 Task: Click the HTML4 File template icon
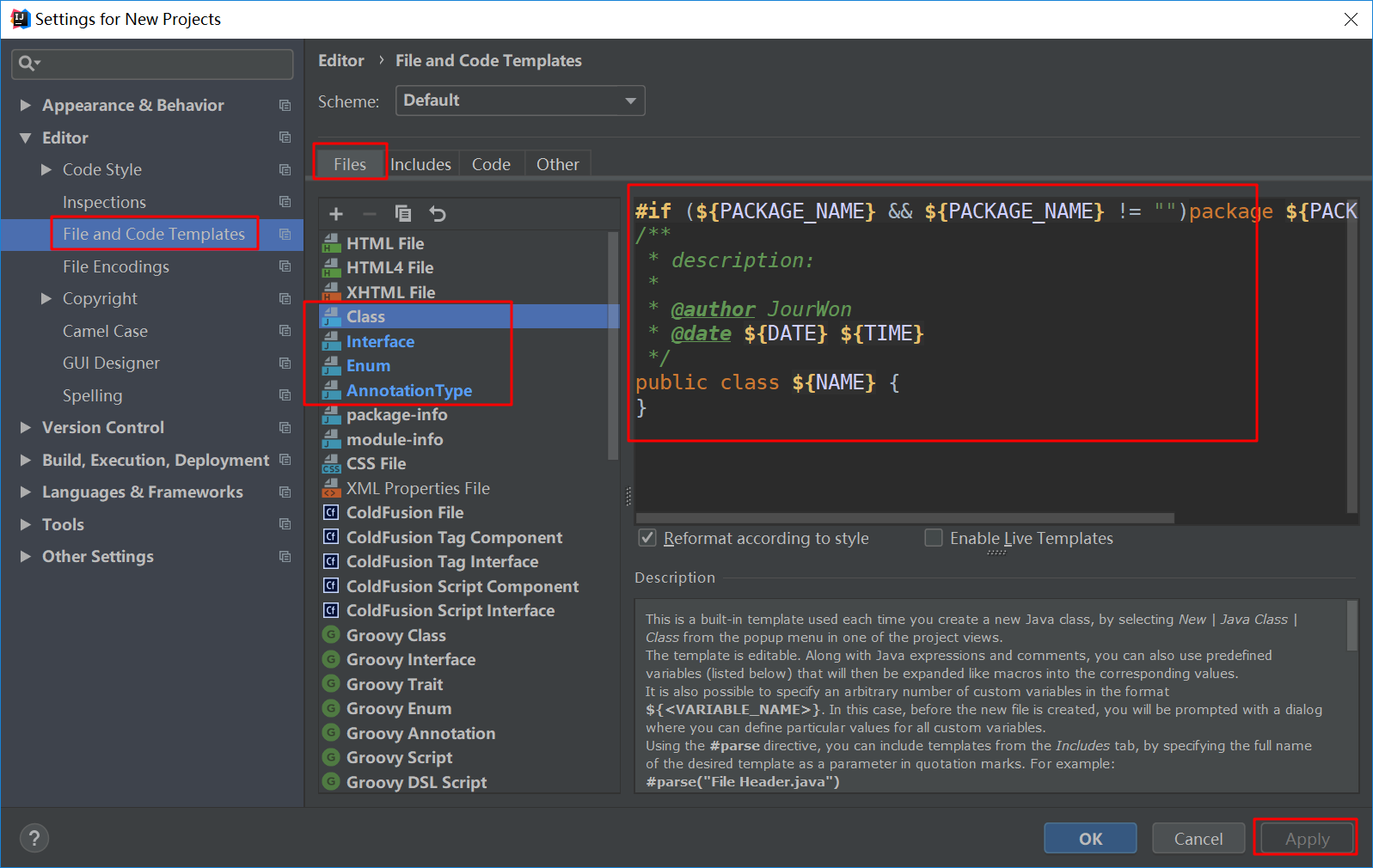tap(331, 268)
